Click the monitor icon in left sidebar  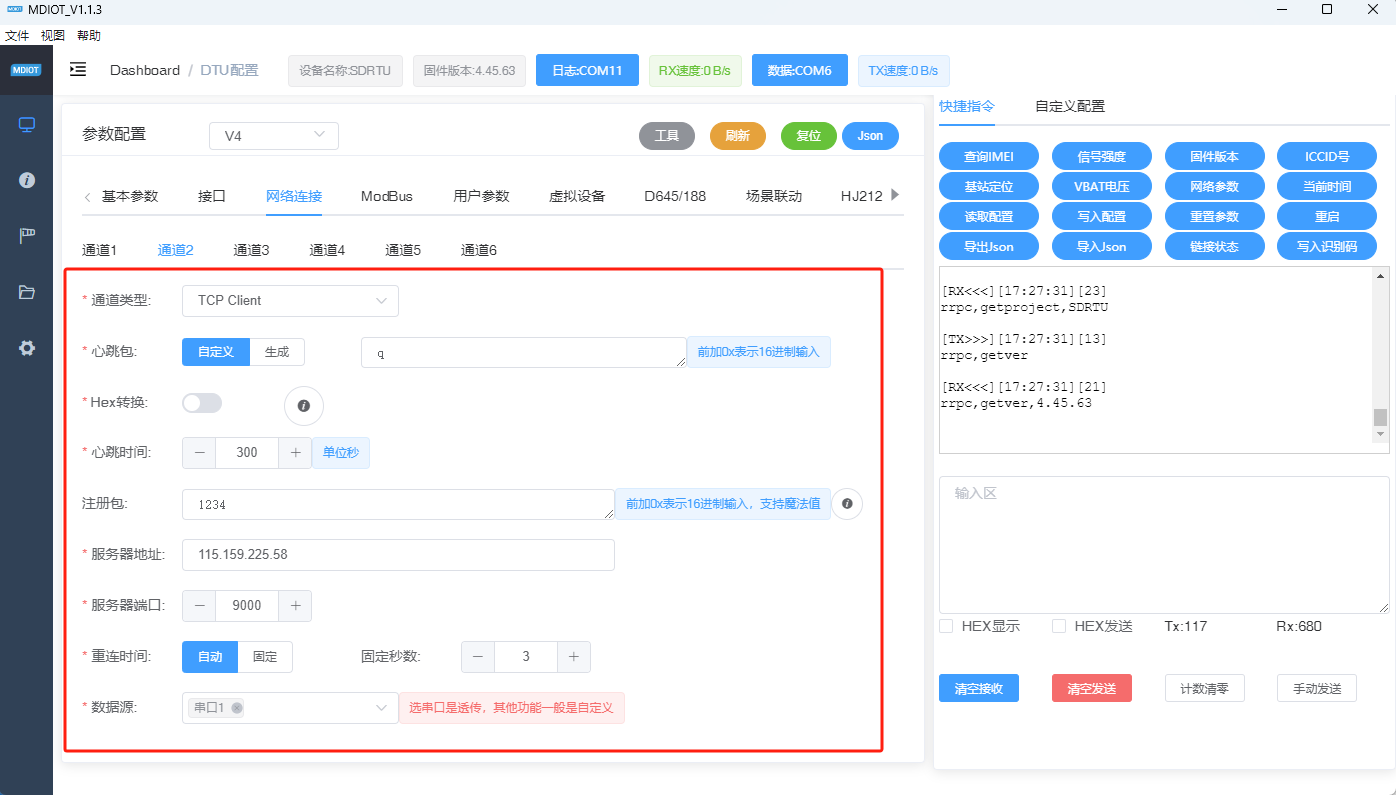tap(27, 125)
